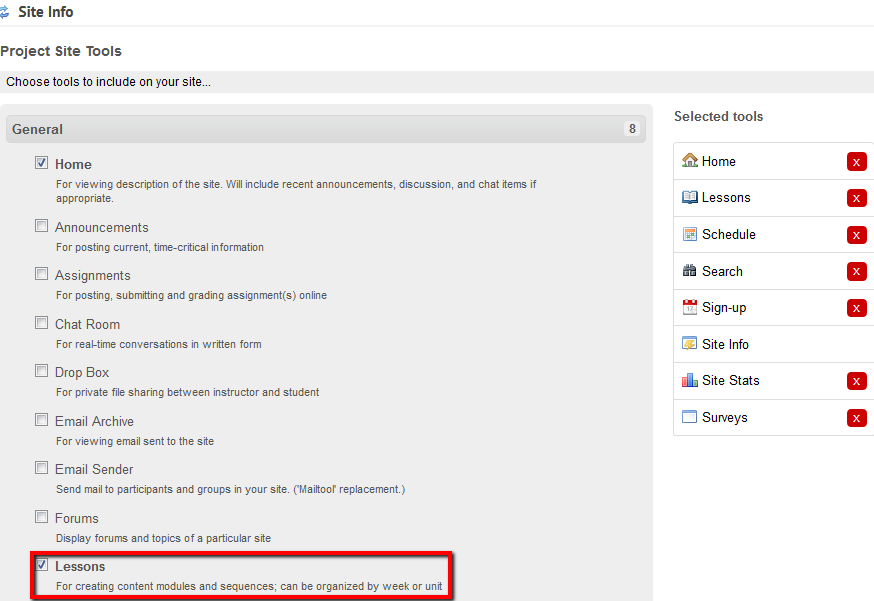This screenshot has height=601, width=874.
Task: Click the Site Info icon in Selected tools
Action: pyautogui.click(x=689, y=344)
